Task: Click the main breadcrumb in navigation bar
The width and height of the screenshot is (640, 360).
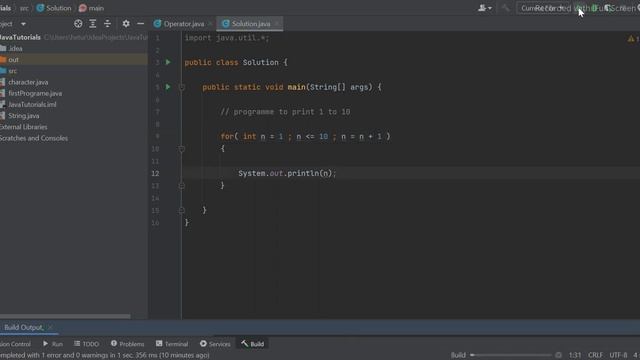Action: coord(91,8)
